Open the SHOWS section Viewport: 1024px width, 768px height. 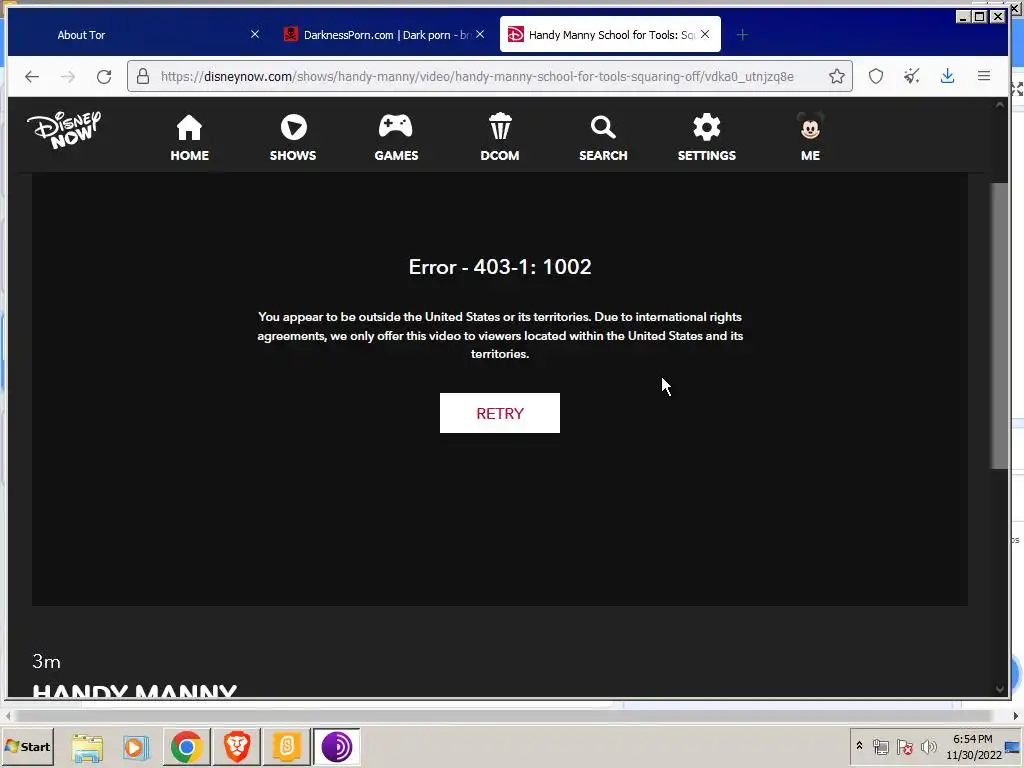tap(293, 138)
